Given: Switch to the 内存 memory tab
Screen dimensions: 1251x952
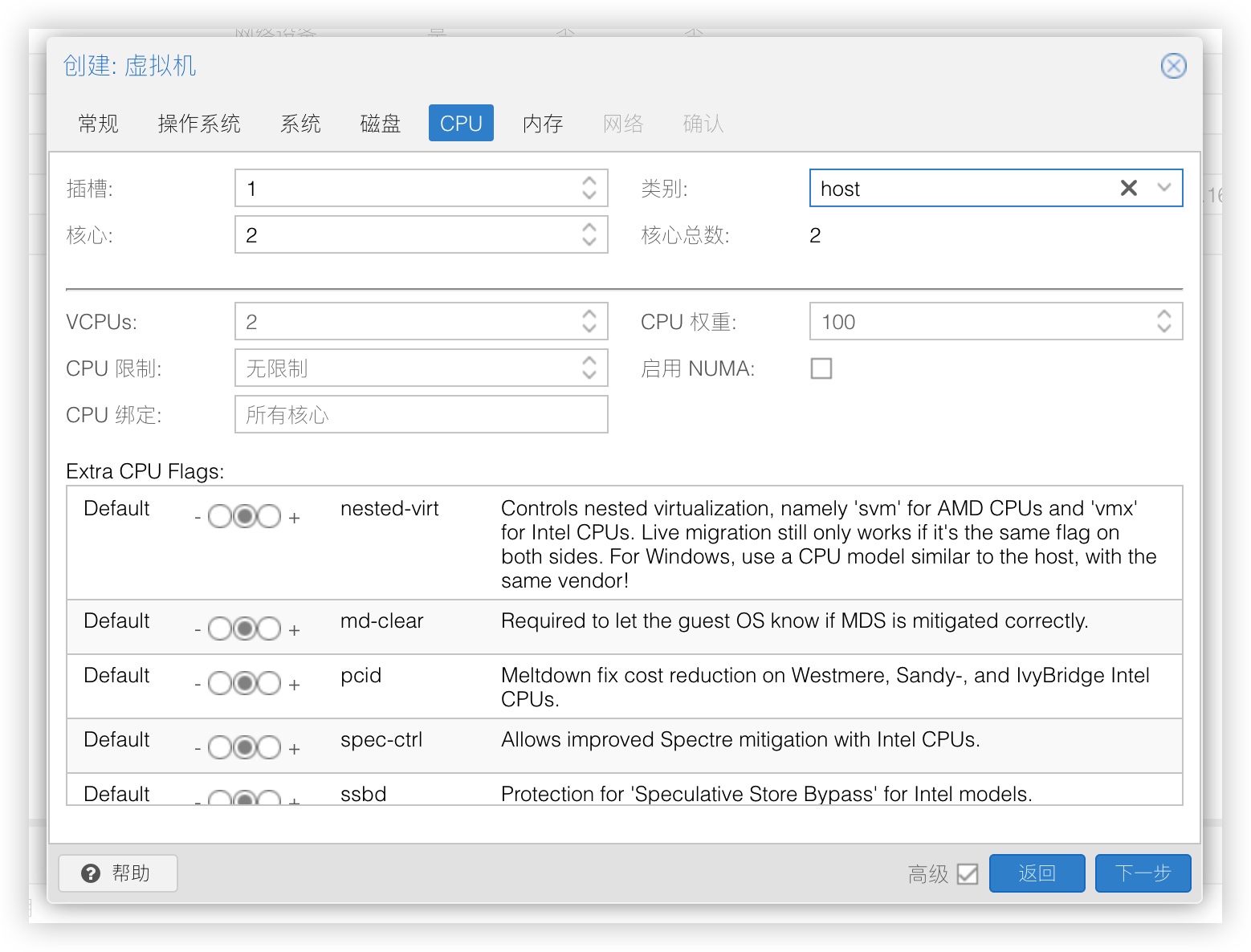Looking at the screenshot, I should click(x=543, y=124).
